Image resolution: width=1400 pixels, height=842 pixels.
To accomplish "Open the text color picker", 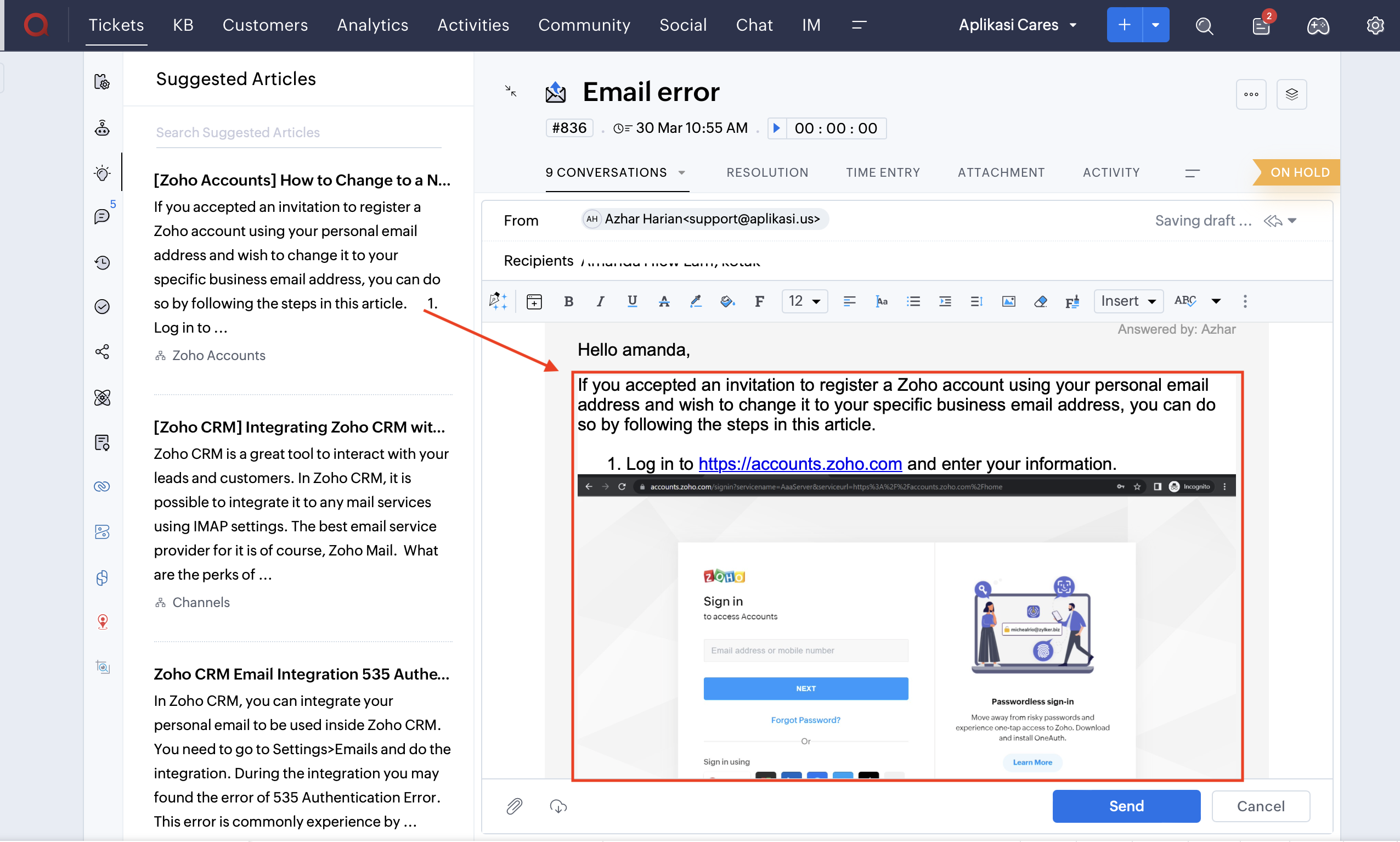I will tap(695, 301).
